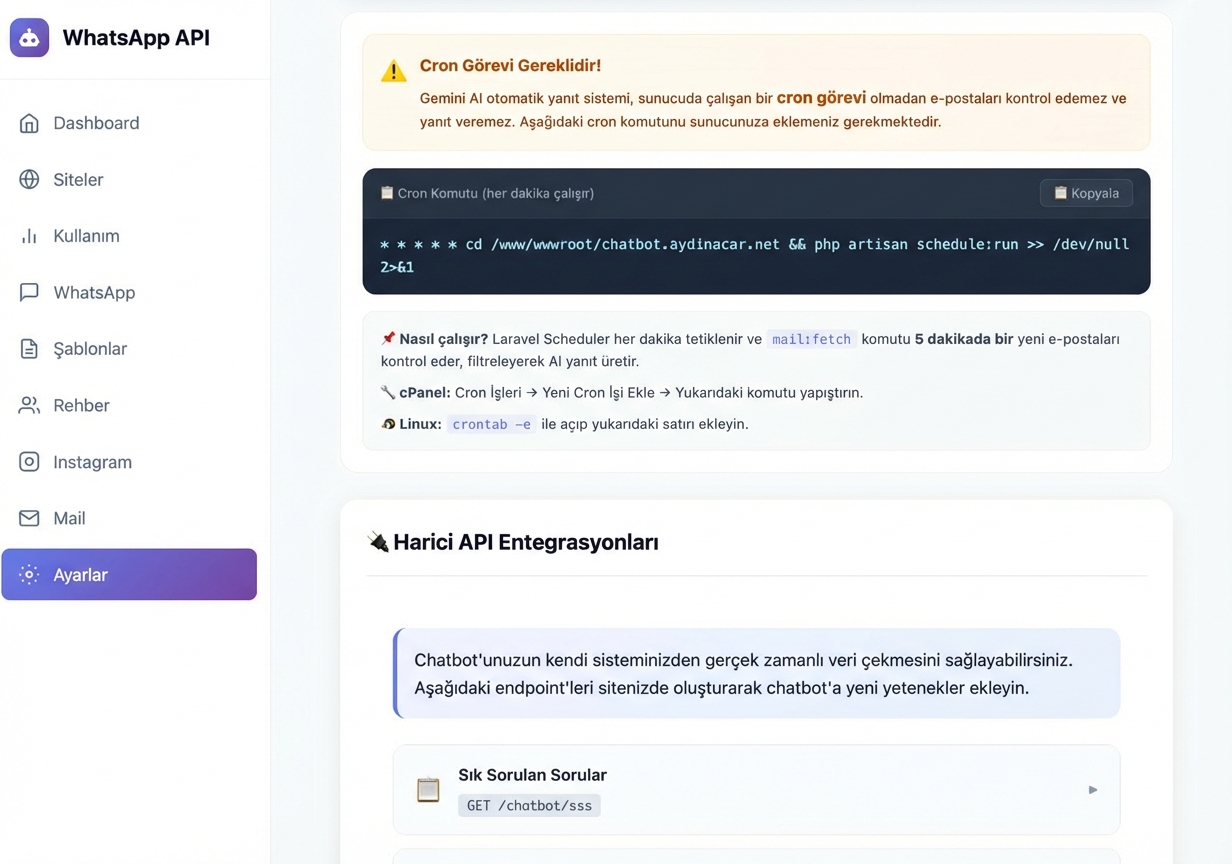Screen dimensions: 1232x864
Task: Click the crontab -e code snippet
Action: click(491, 424)
